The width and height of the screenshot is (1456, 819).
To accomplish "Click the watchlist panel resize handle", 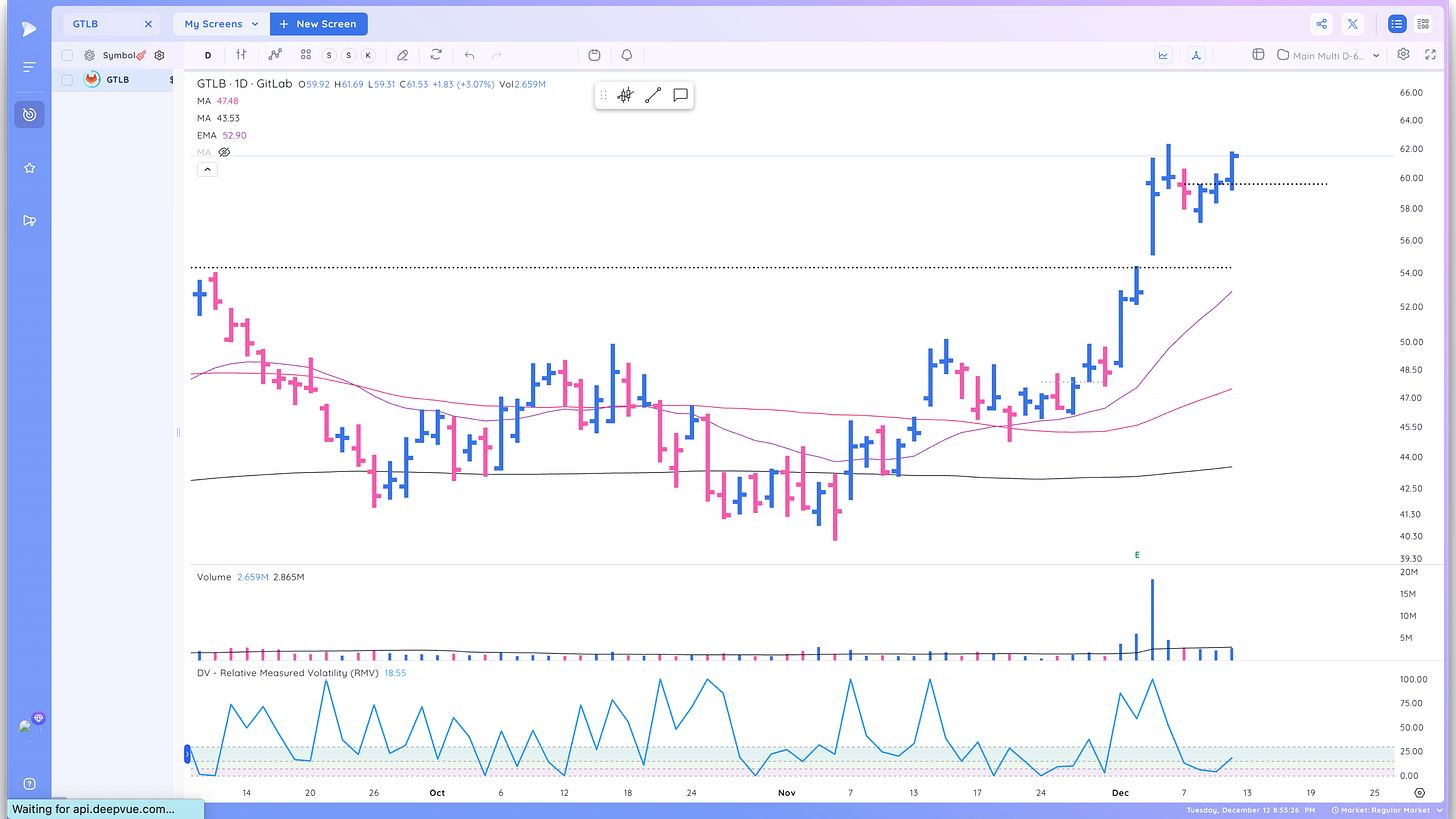I will pos(178,432).
